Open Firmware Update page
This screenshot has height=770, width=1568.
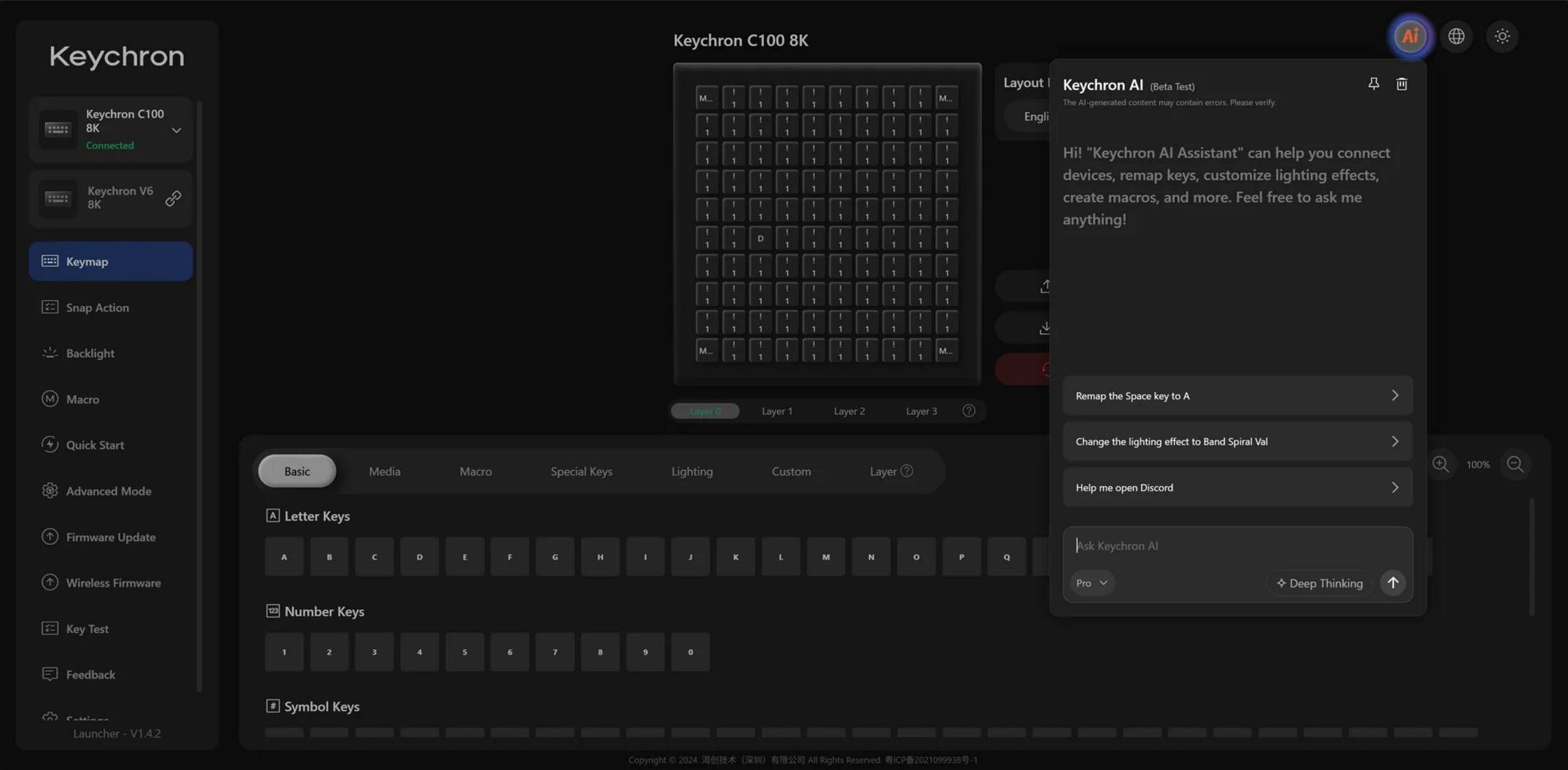[111, 537]
